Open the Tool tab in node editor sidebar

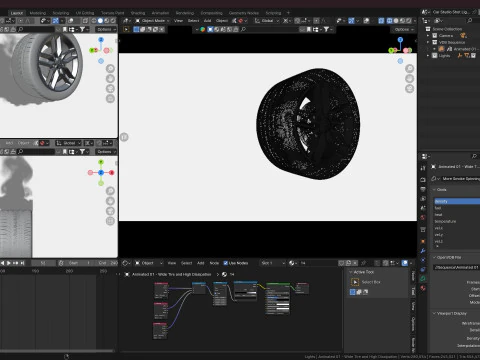(x=413, y=291)
